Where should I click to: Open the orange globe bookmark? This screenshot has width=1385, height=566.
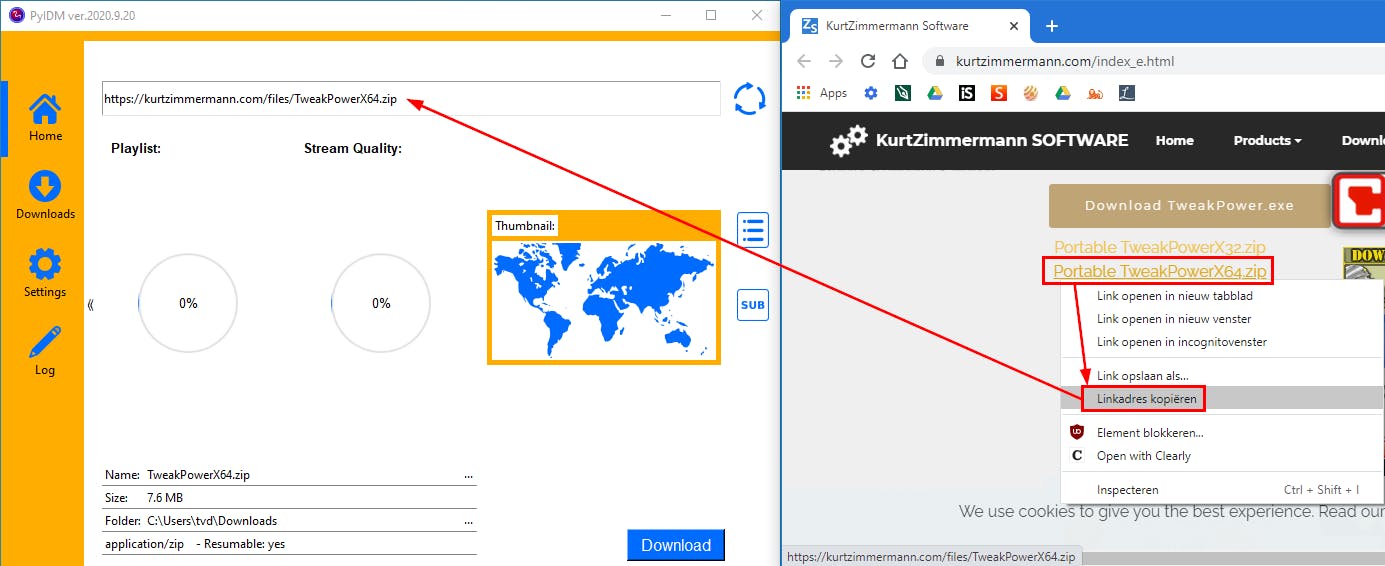(x=1031, y=93)
